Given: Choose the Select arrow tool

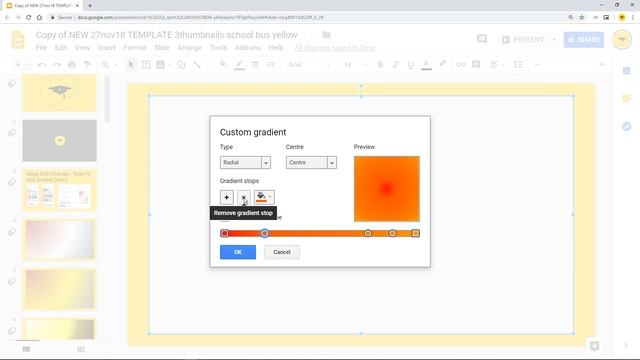Looking at the screenshot, I should pos(131,64).
